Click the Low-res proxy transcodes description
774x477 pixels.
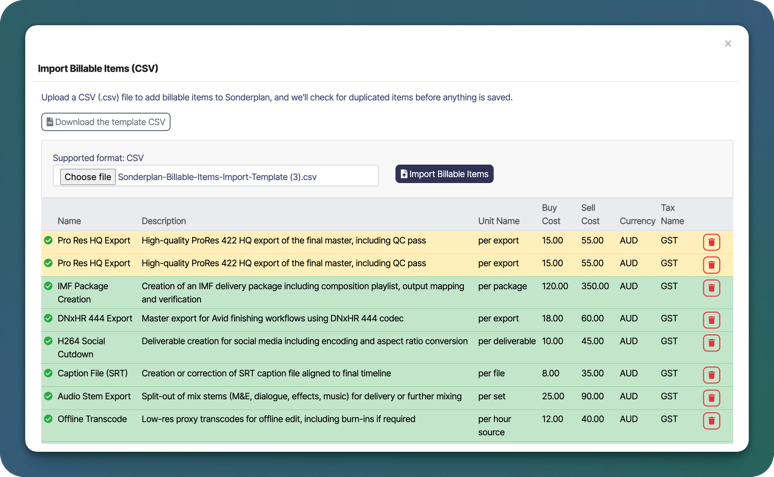(278, 419)
